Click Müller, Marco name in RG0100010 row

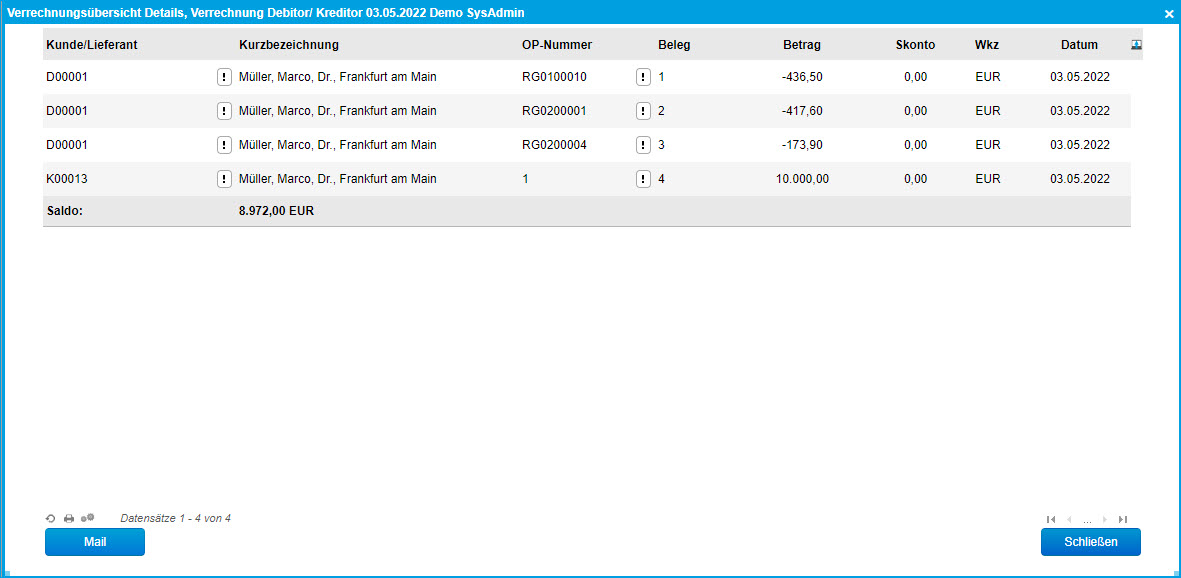[x=337, y=77]
